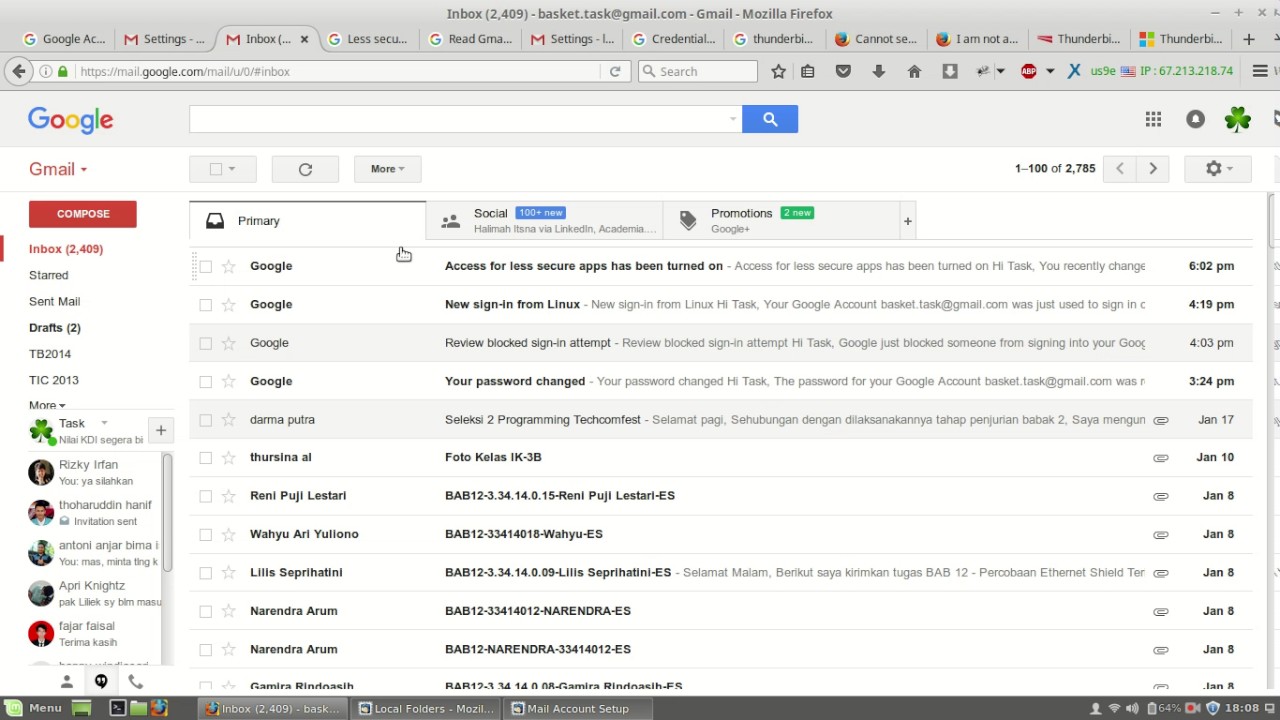Star the Foto Kelas IK-3B email
1280x720 pixels.
point(229,457)
